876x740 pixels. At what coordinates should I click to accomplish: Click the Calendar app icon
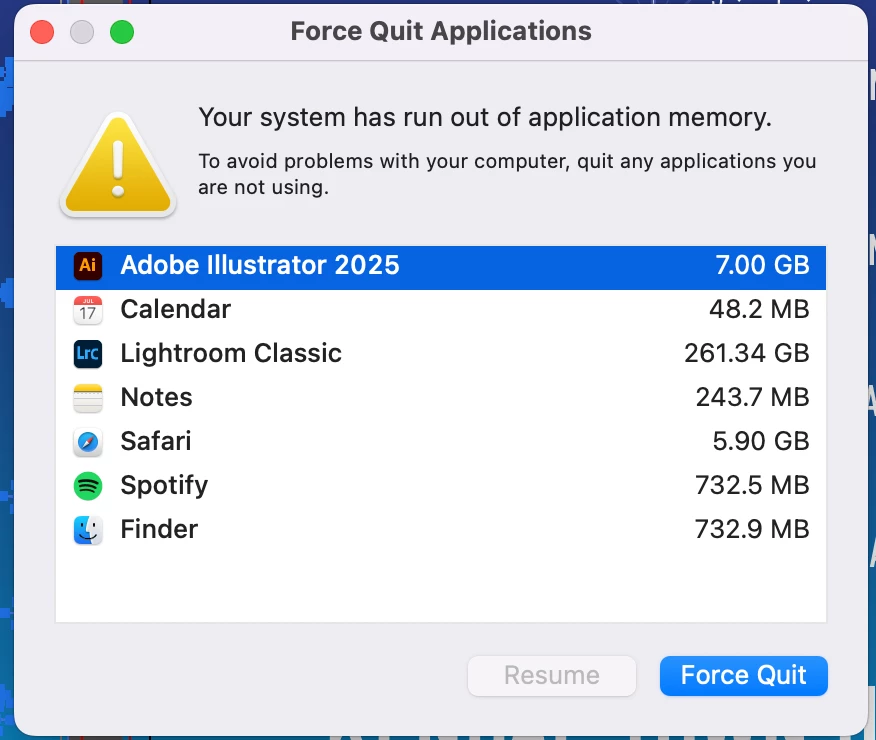coord(88,310)
